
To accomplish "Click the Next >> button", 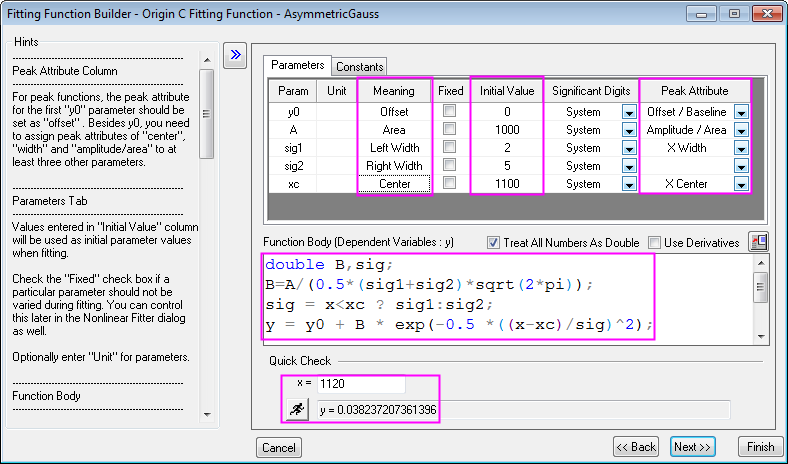I will coord(691,447).
